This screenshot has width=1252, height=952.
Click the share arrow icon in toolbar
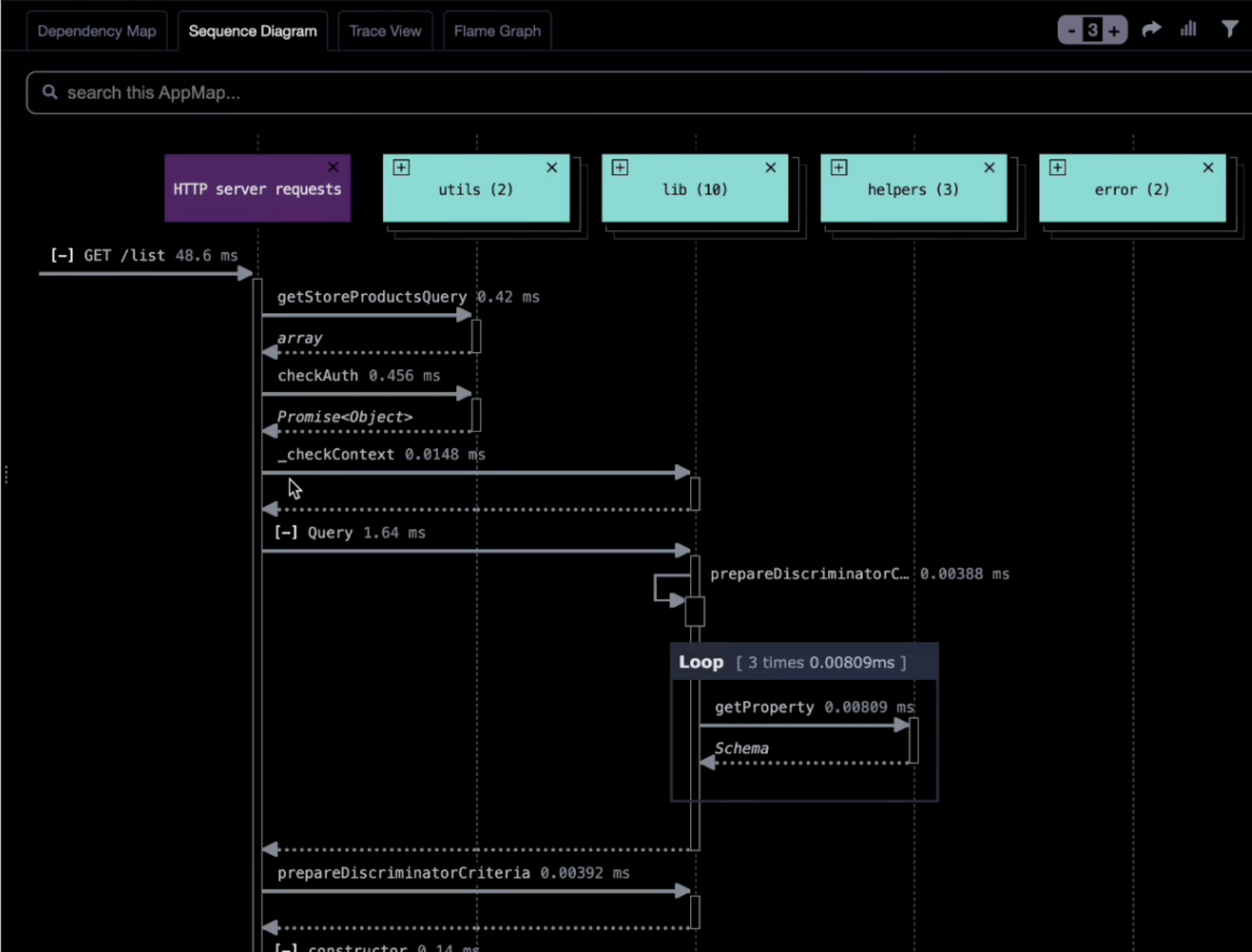pos(1151,30)
